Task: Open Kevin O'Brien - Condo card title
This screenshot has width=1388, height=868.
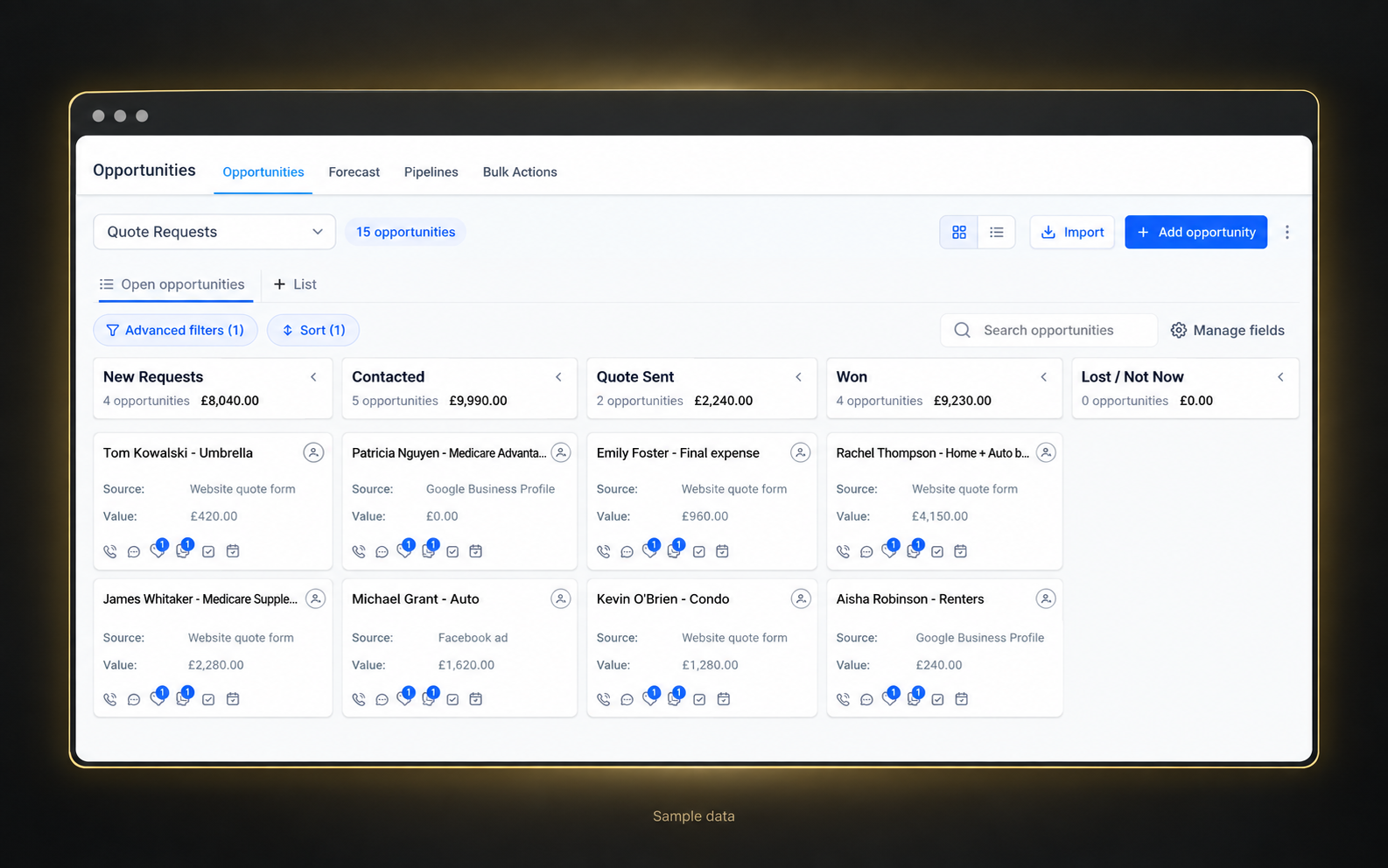Action: 662,599
